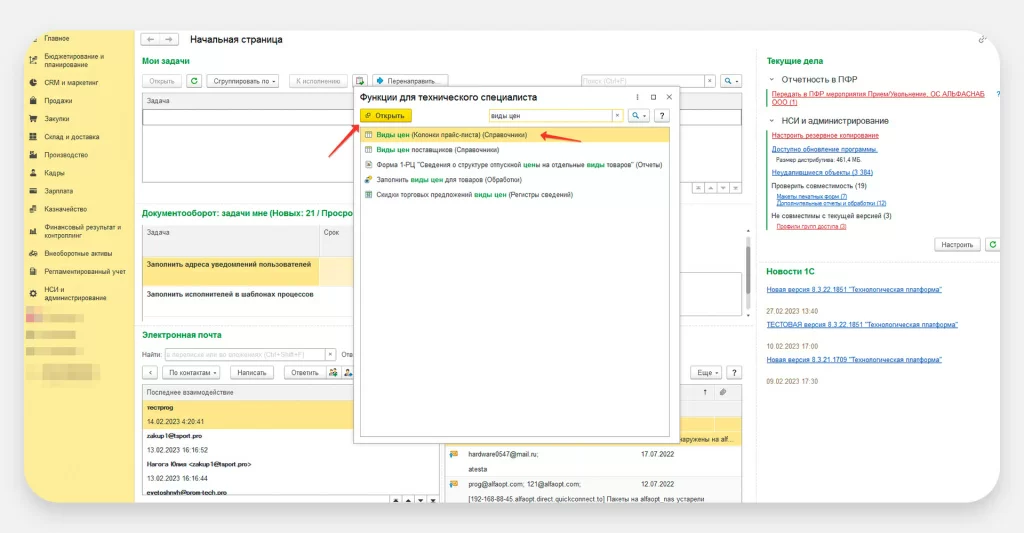This screenshot has width=1024, height=533.
Task: Clear the 'виды цен' search field
Action: pos(617,116)
